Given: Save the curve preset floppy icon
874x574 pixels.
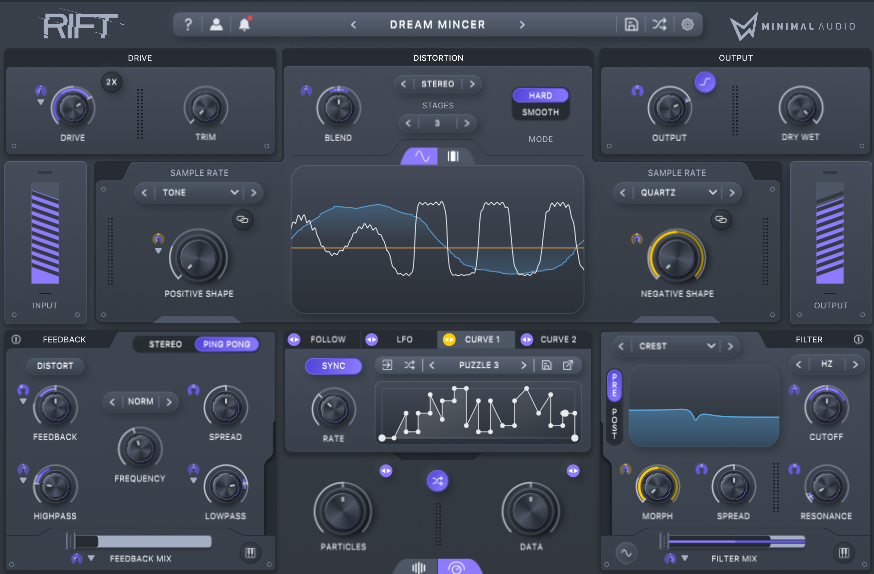Looking at the screenshot, I should click(x=547, y=365).
